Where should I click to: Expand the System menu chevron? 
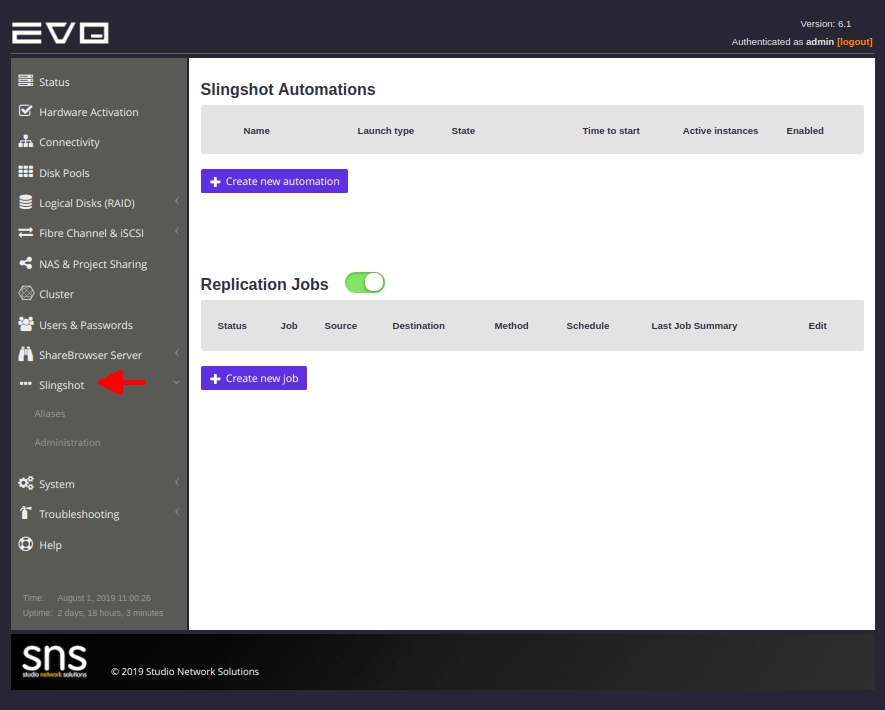click(x=177, y=482)
